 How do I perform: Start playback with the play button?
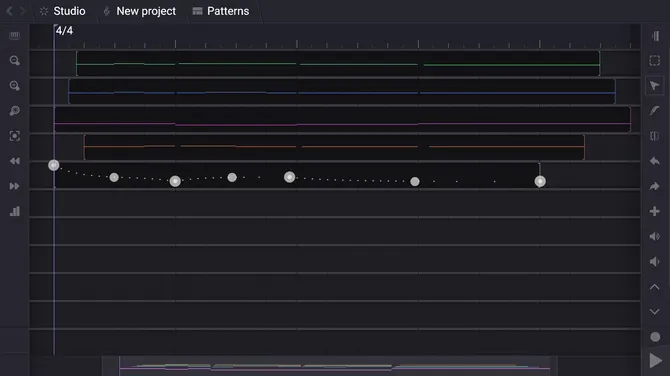[x=655, y=361]
